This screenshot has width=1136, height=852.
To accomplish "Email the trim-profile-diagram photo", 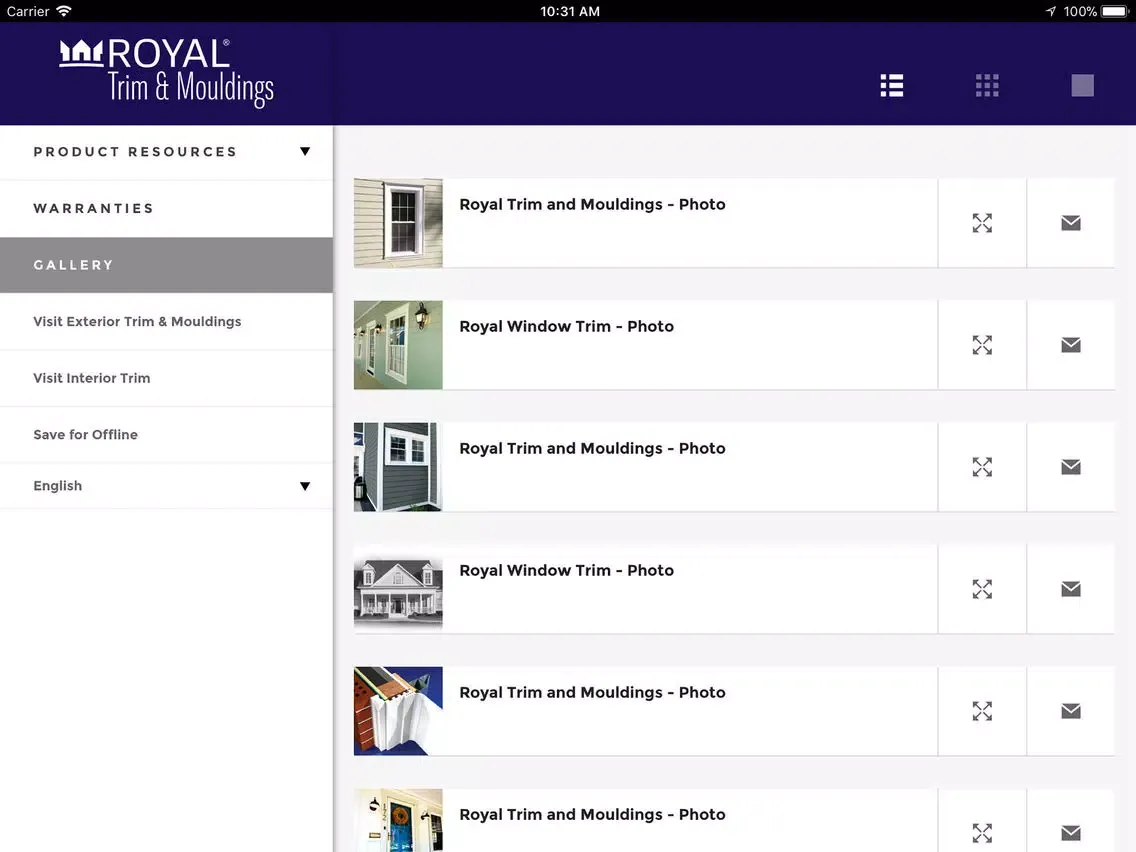I will [x=1071, y=711].
